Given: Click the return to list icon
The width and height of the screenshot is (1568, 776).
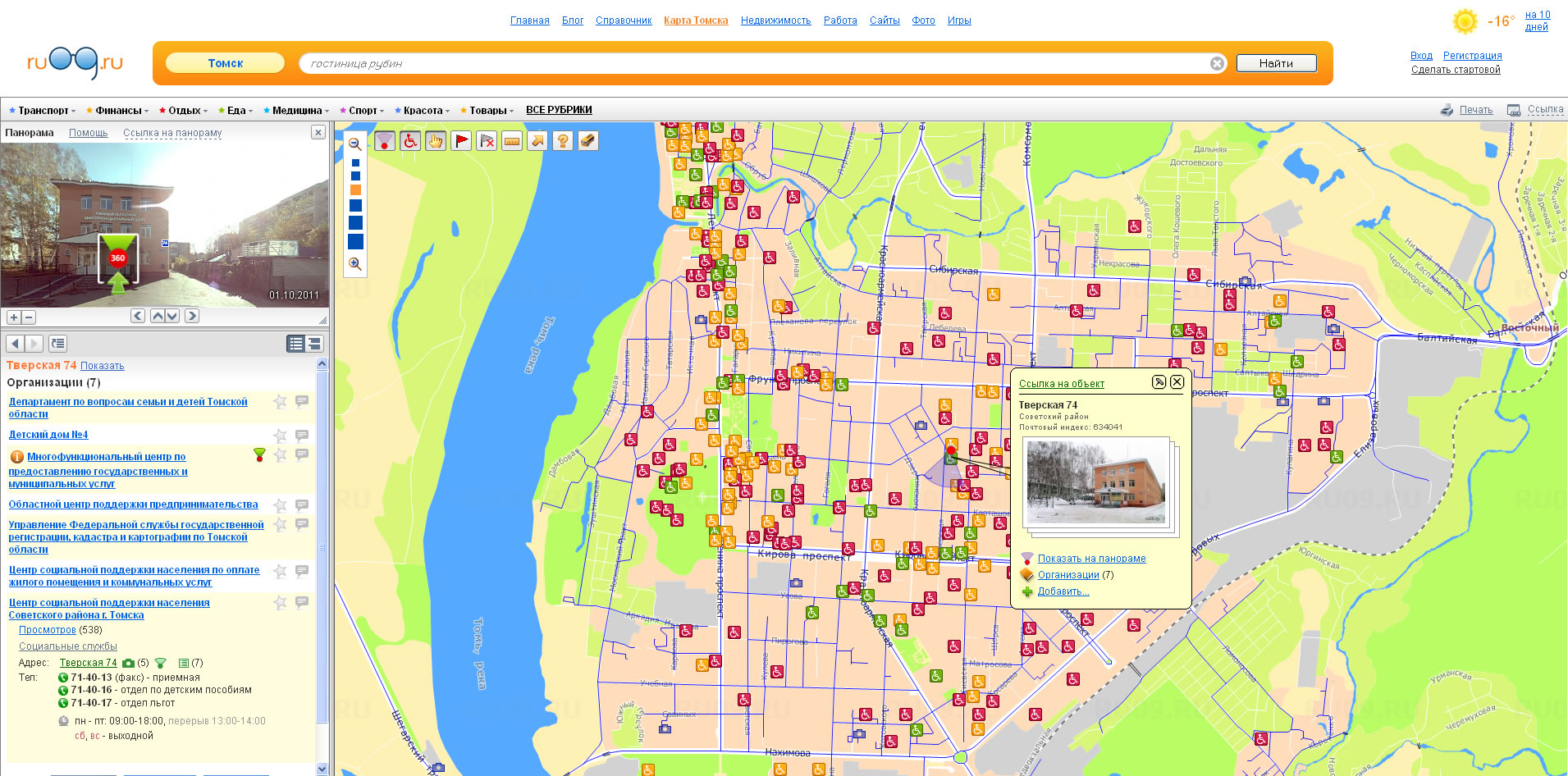Looking at the screenshot, I should [57, 344].
